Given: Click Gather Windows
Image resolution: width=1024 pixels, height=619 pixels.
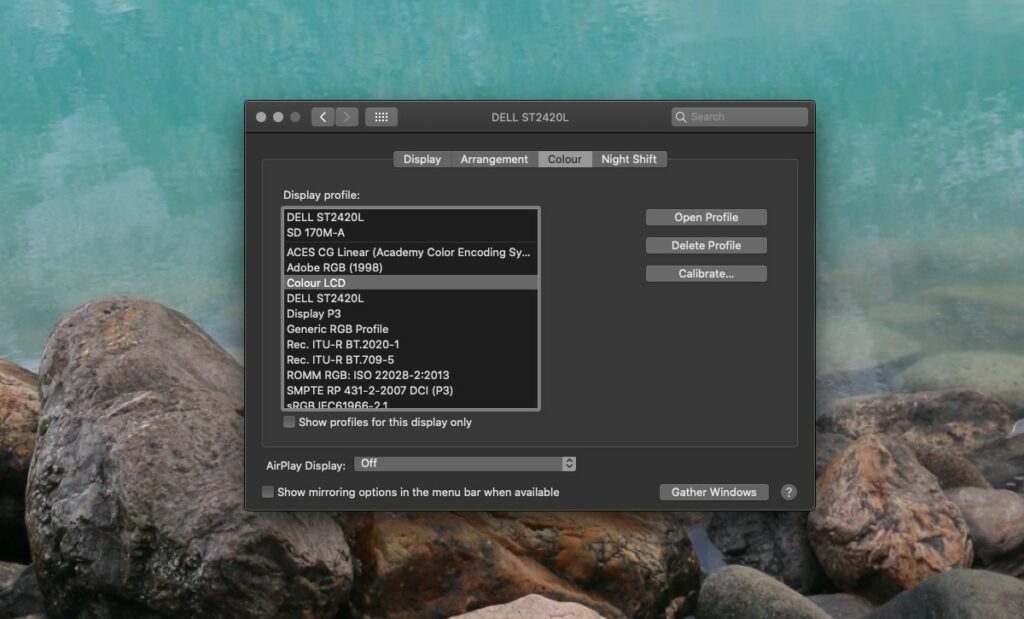Looking at the screenshot, I should pyautogui.click(x=713, y=491).
